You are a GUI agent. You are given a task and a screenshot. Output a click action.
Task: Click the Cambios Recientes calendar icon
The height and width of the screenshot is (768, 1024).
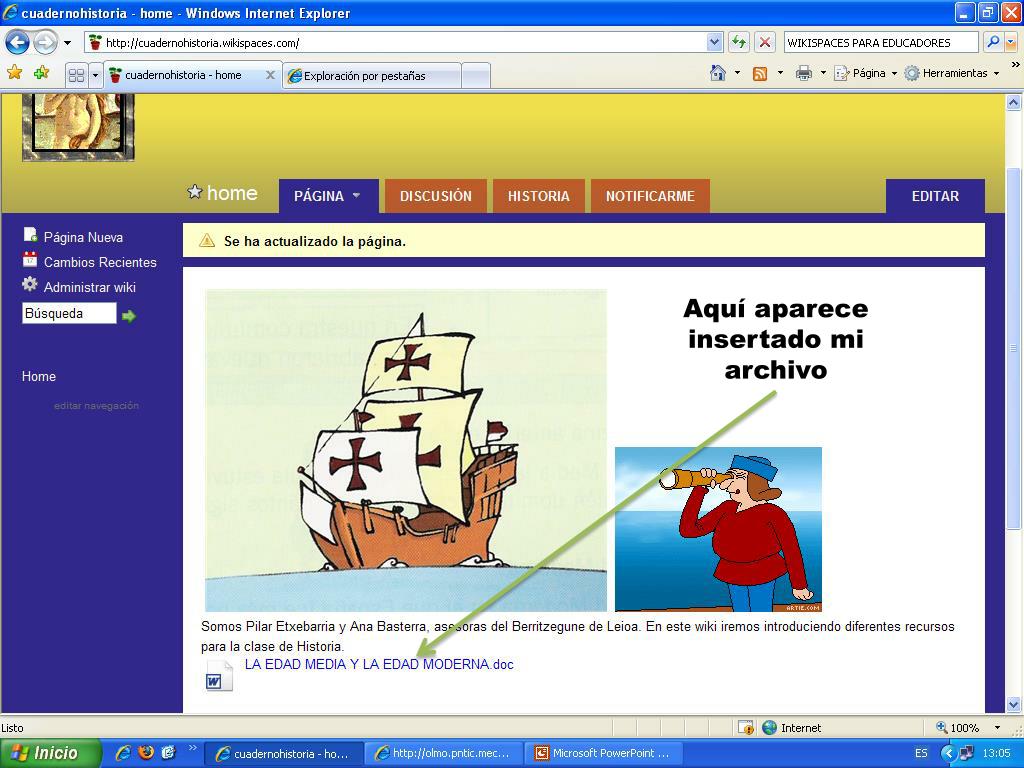(x=30, y=259)
